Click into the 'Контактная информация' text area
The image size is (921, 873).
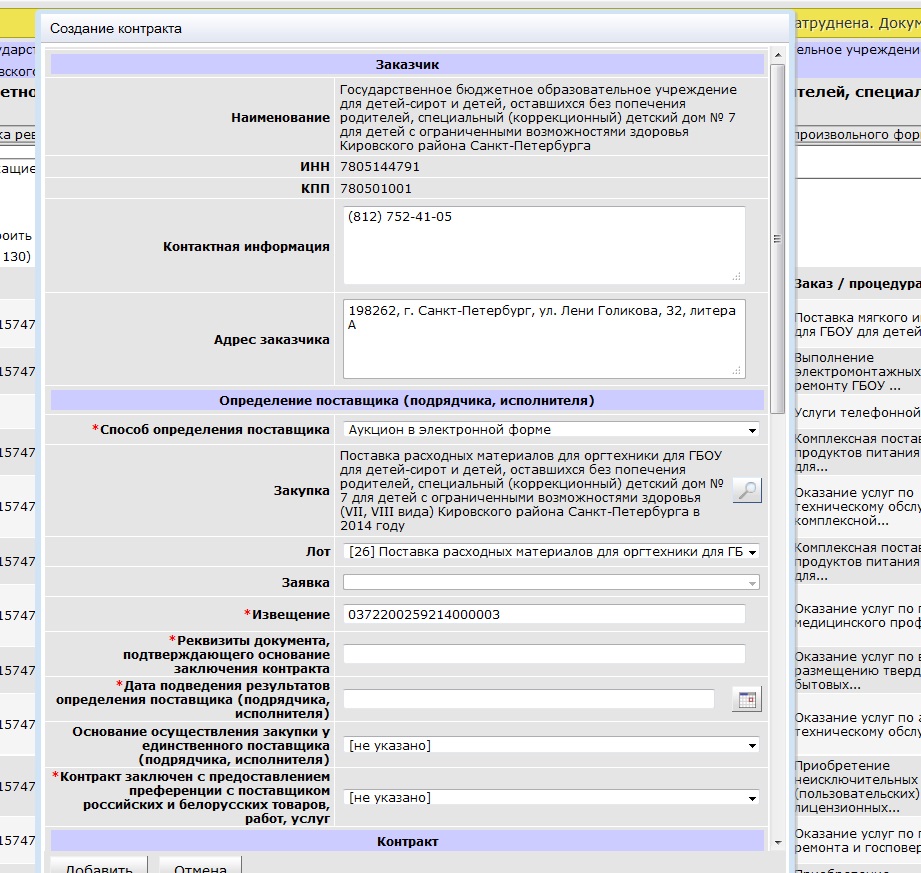point(544,245)
